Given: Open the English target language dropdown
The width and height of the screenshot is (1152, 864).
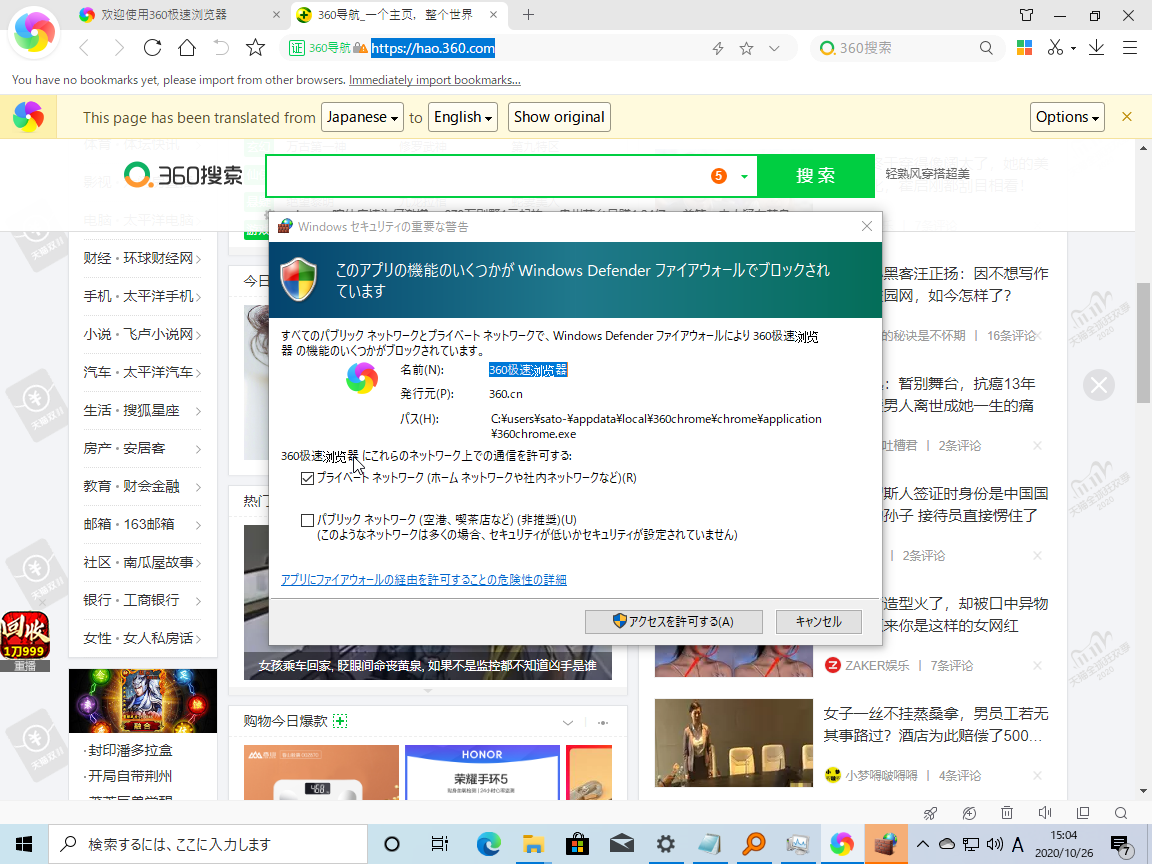Looking at the screenshot, I should coord(463,117).
